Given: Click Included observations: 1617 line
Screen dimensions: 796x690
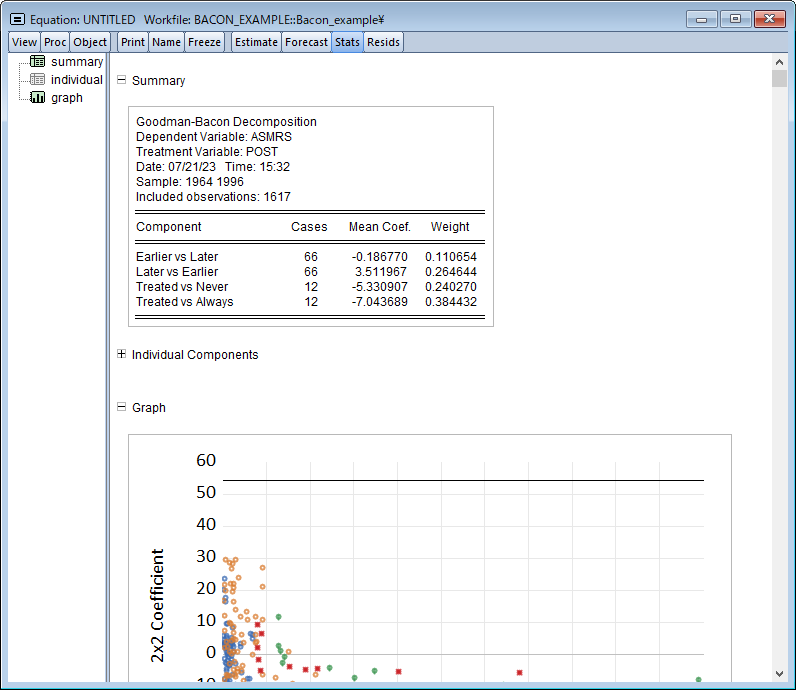Looking at the screenshot, I should pyautogui.click(x=213, y=196).
